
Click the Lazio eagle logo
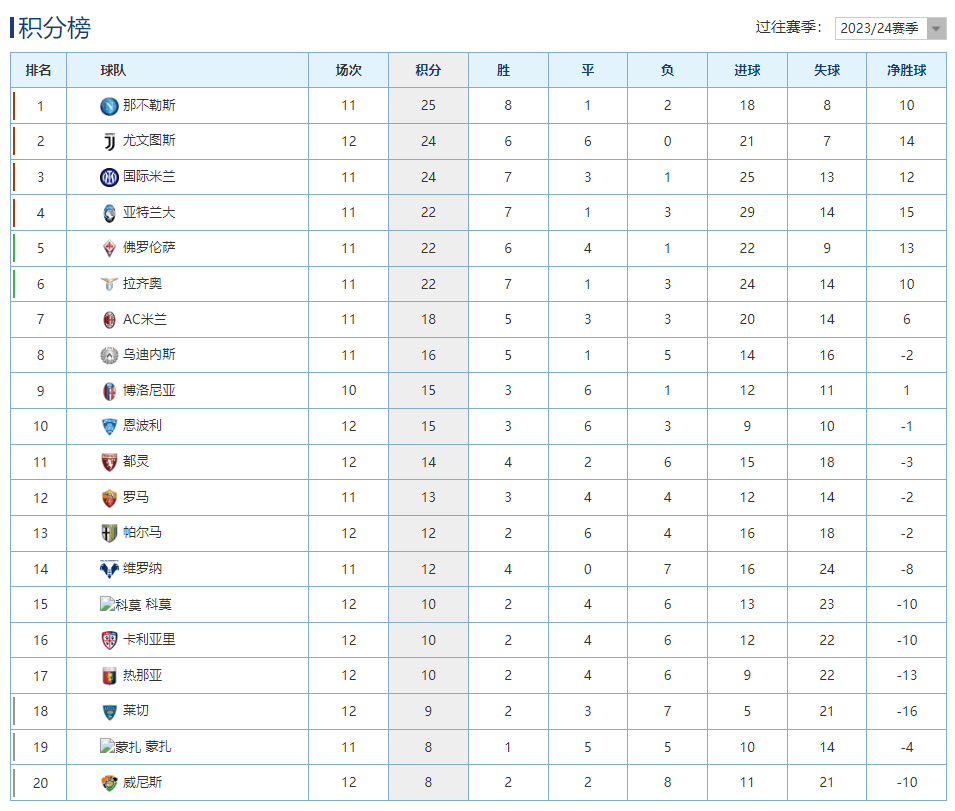point(109,284)
